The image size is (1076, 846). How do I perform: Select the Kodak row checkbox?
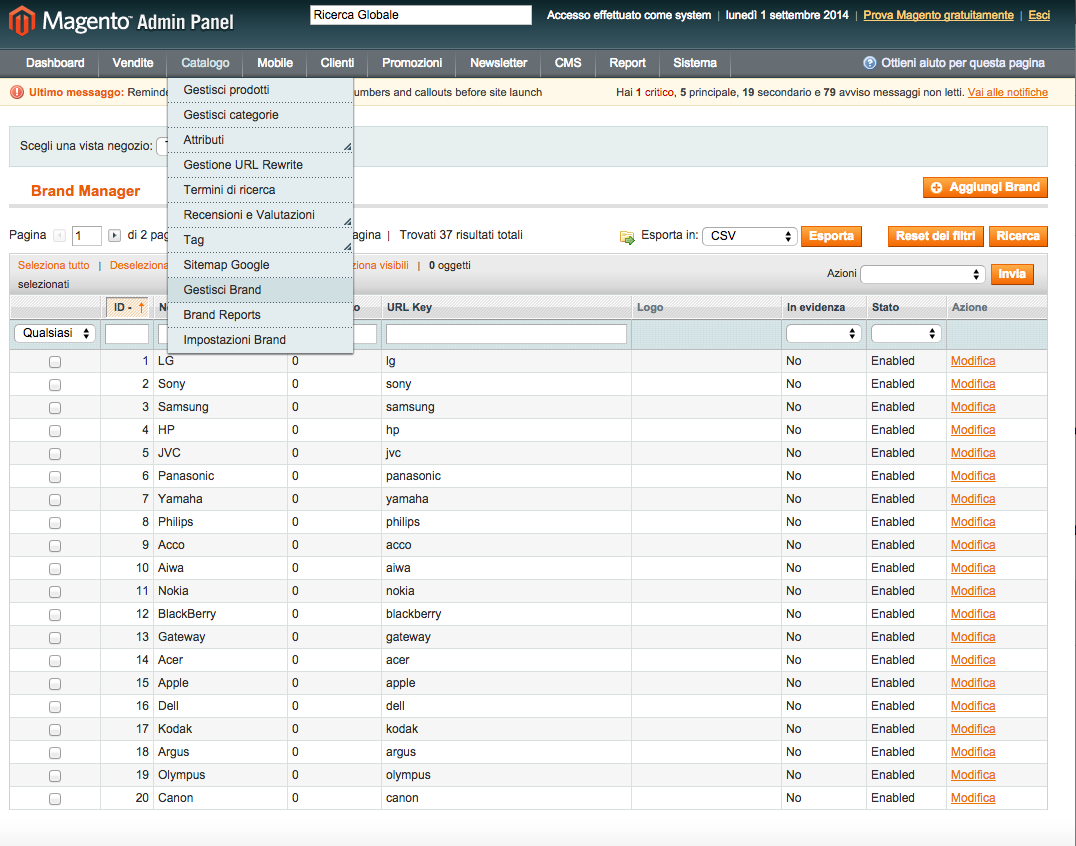click(x=55, y=729)
